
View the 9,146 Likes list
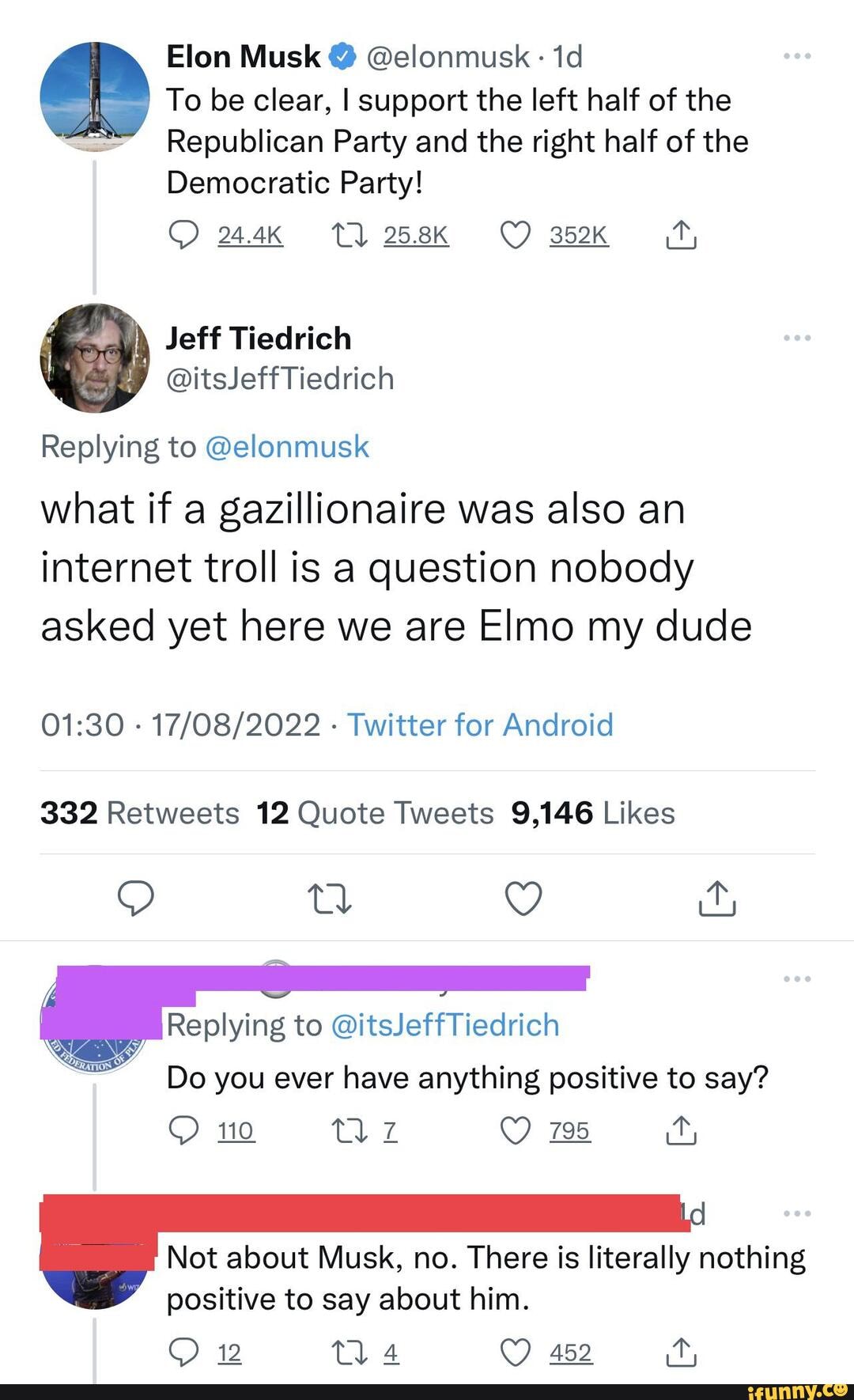593,813
